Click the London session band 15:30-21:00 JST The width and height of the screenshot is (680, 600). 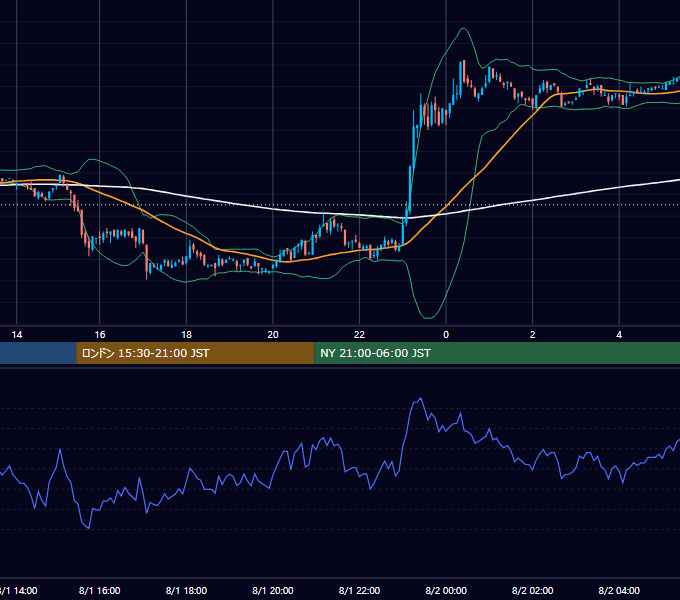tap(195, 353)
